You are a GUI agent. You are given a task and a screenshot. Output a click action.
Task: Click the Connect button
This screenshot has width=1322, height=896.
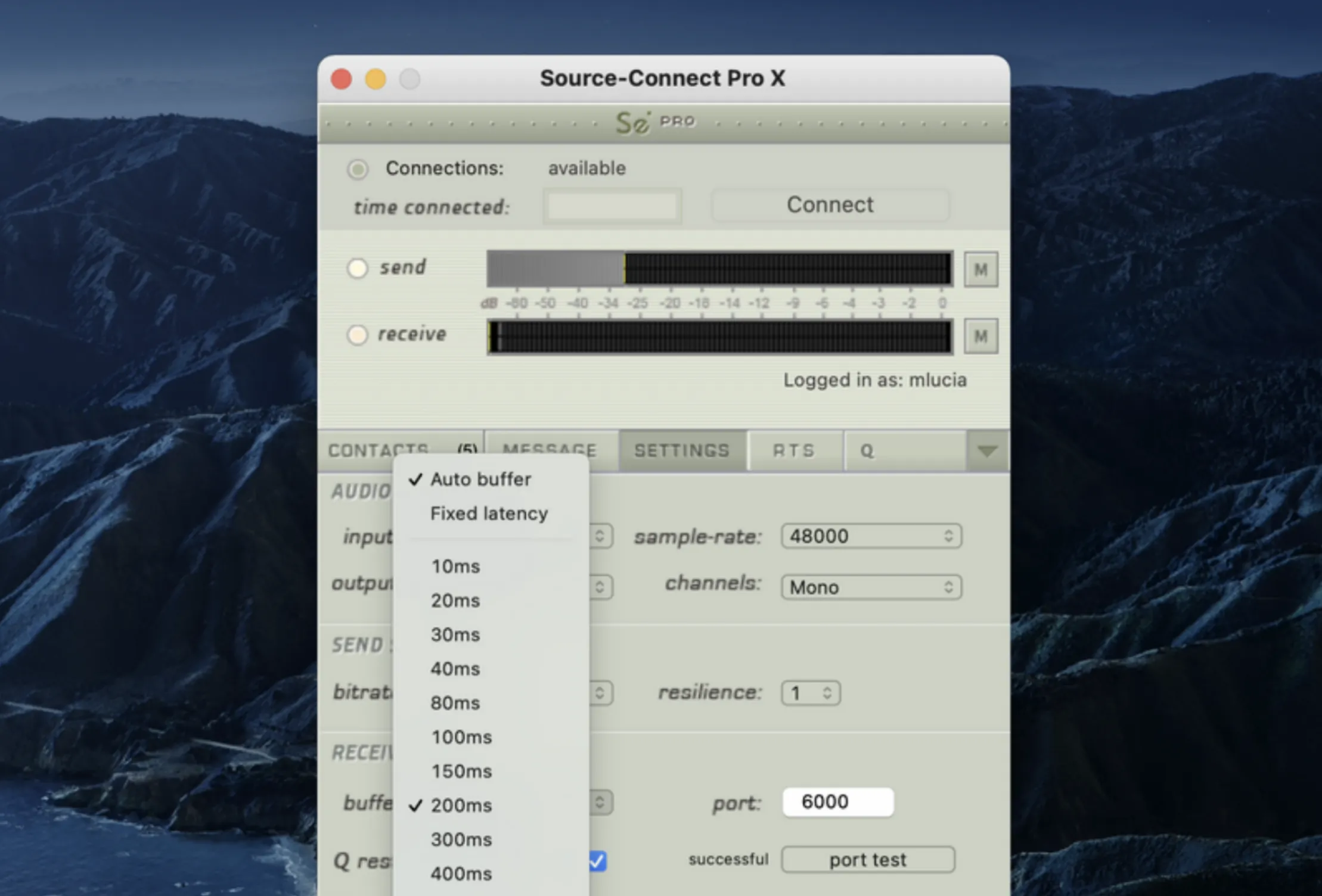[830, 205]
